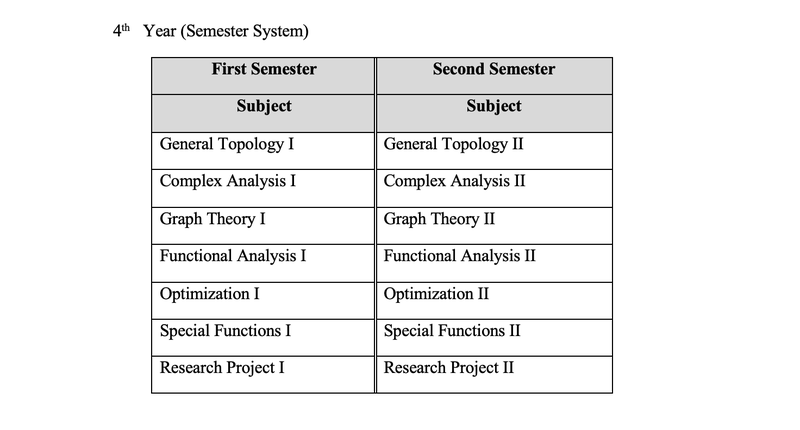Click the Functional Analysis I cell
The width and height of the screenshot is (800, 430).
click(x=263, y=263)
